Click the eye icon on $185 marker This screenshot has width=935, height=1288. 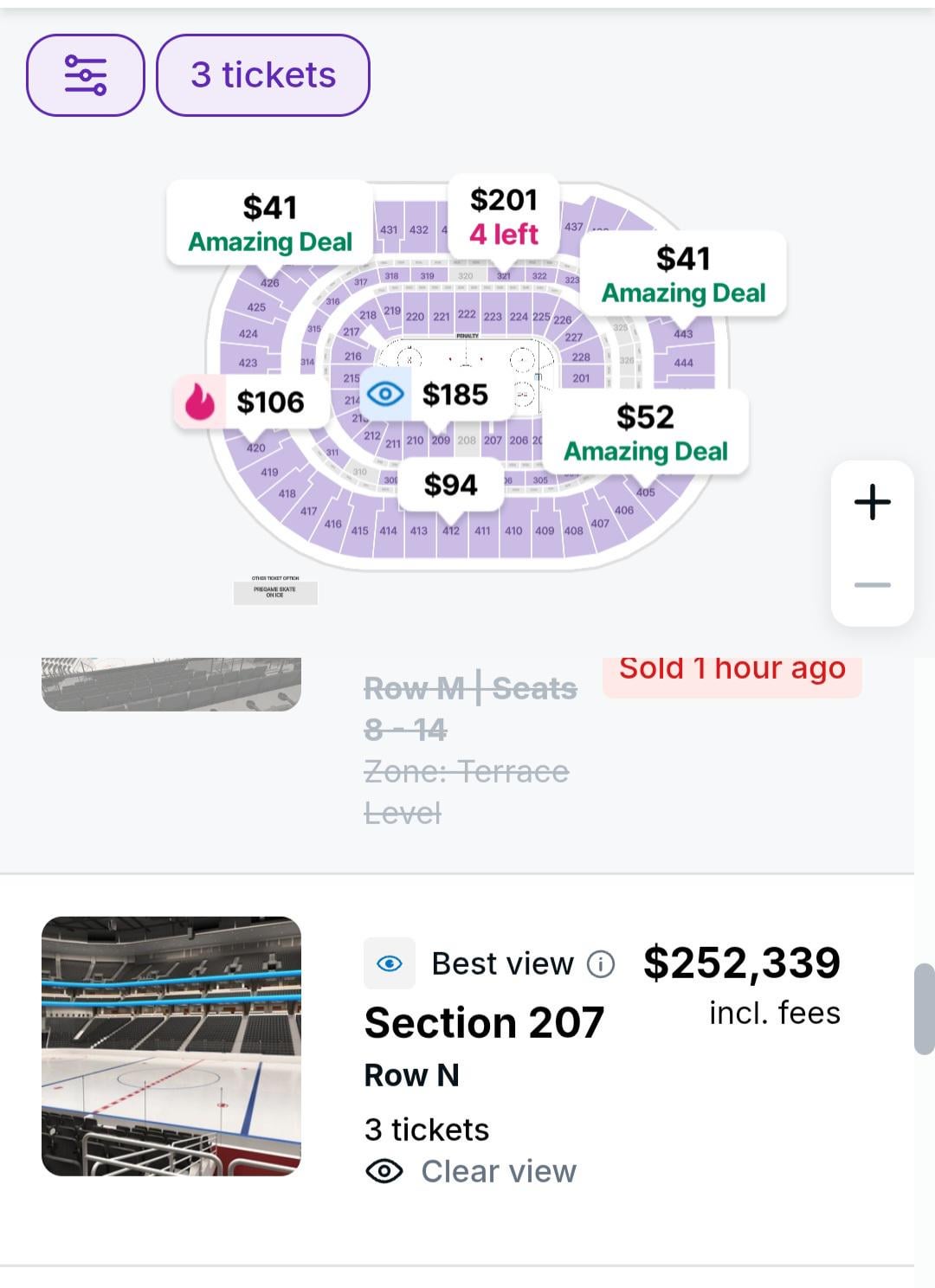click(385, 395)
